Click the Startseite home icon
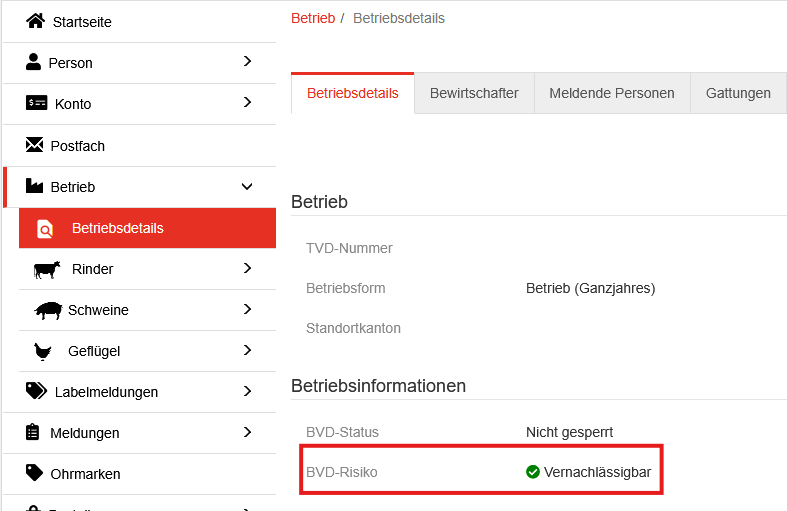The image size is (787, 511). pos(35,21)
